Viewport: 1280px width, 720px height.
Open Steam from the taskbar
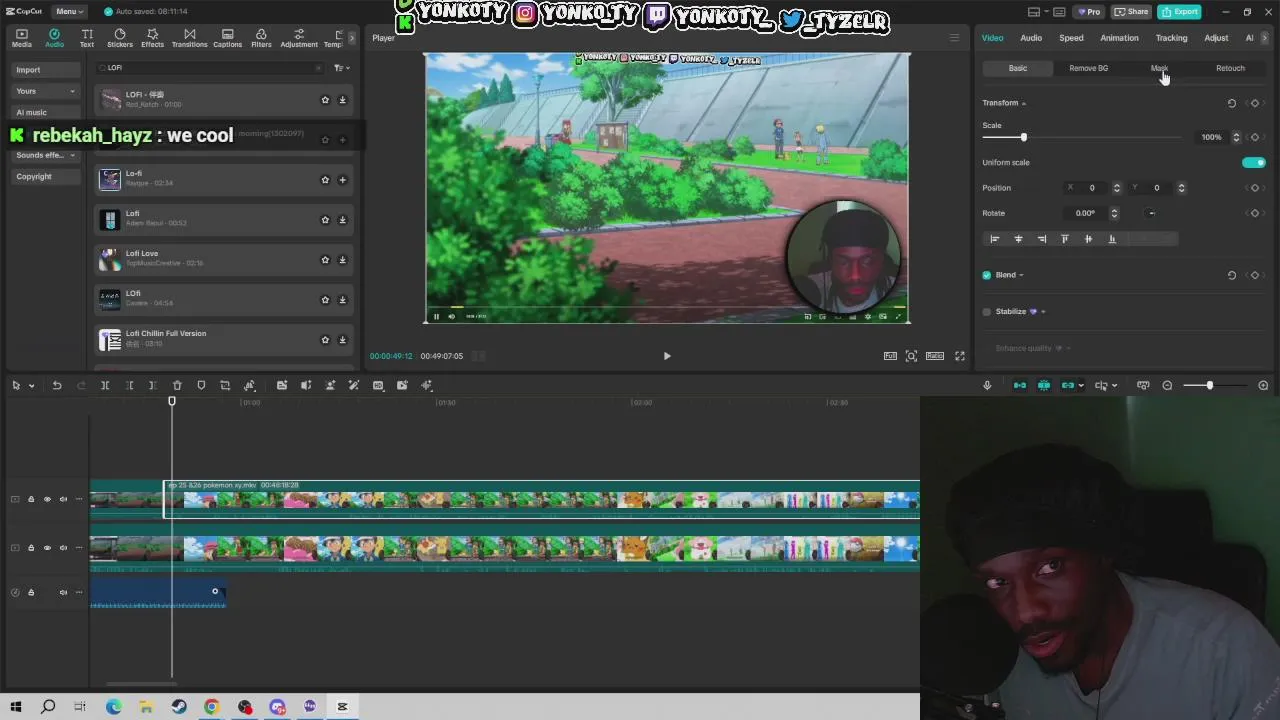179,707
